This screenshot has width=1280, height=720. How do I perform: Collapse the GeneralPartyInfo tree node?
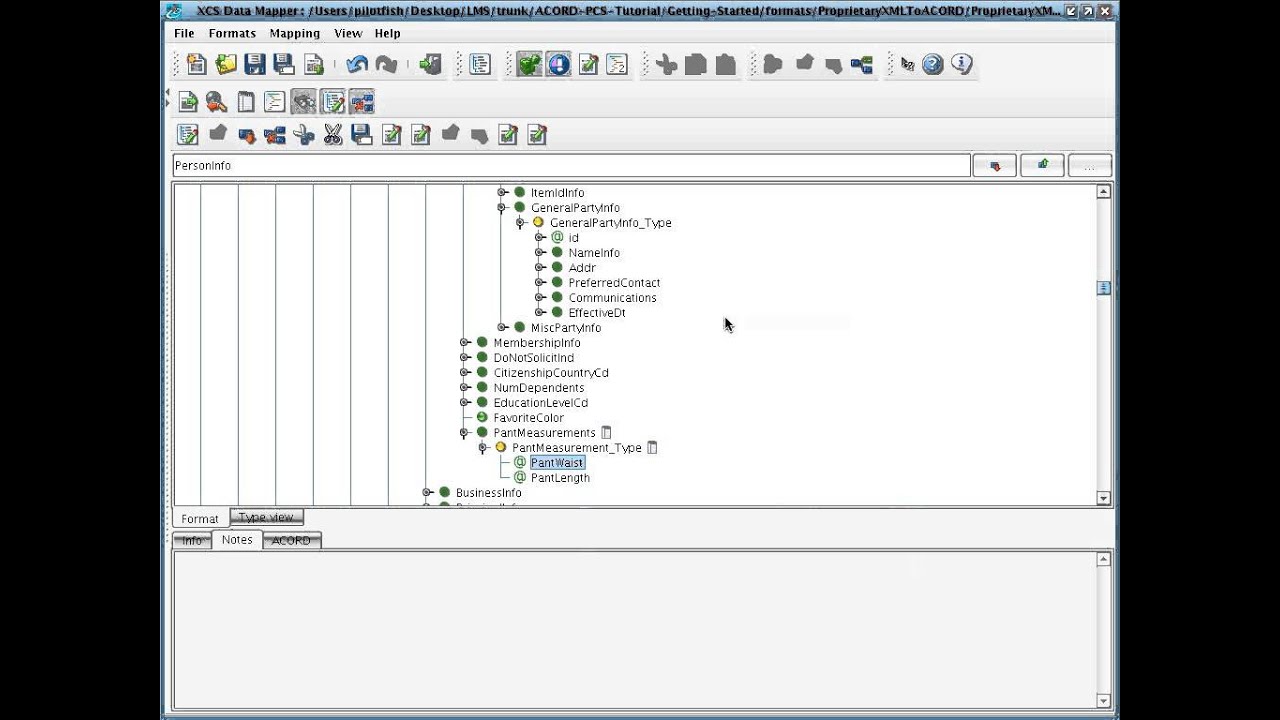click(502, 208)
